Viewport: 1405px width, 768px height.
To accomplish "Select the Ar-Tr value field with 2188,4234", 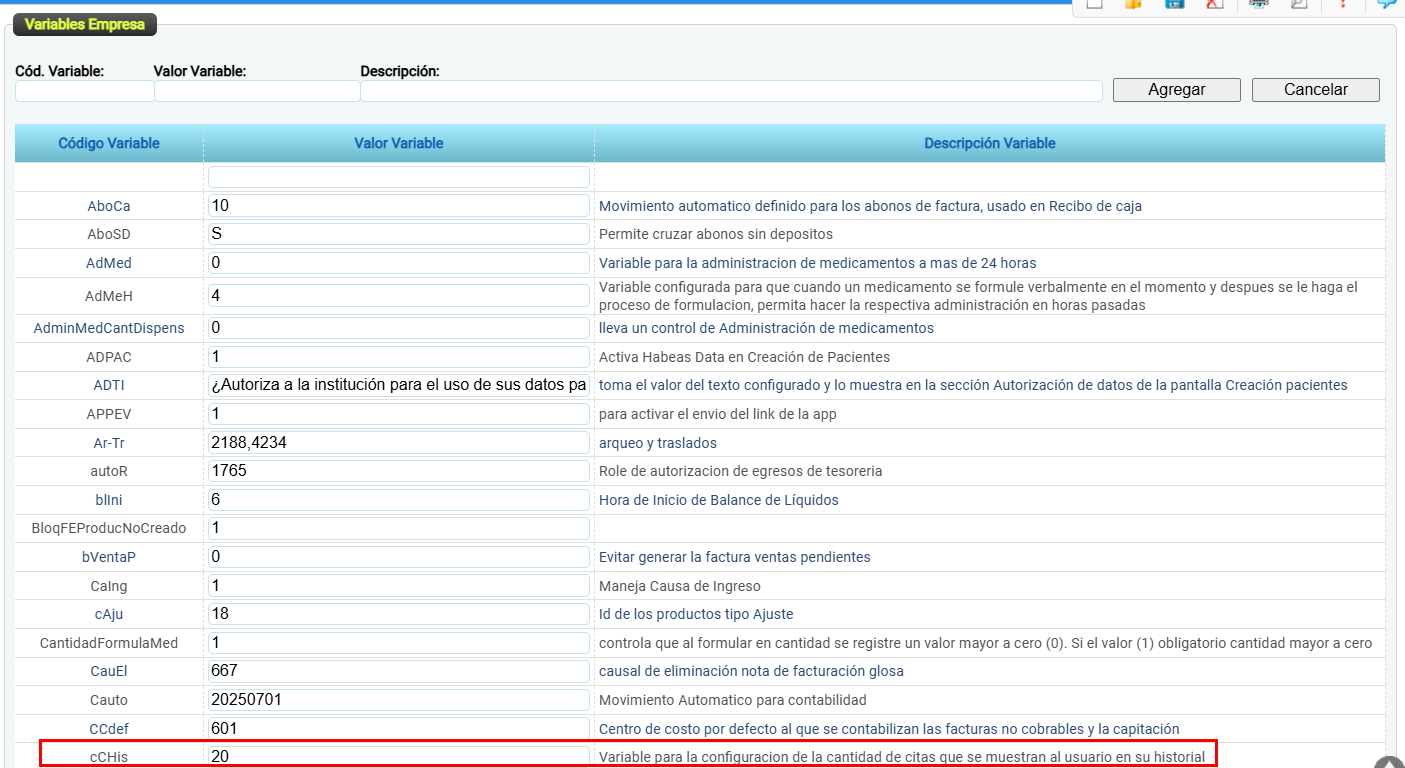I will coord(399,442).
